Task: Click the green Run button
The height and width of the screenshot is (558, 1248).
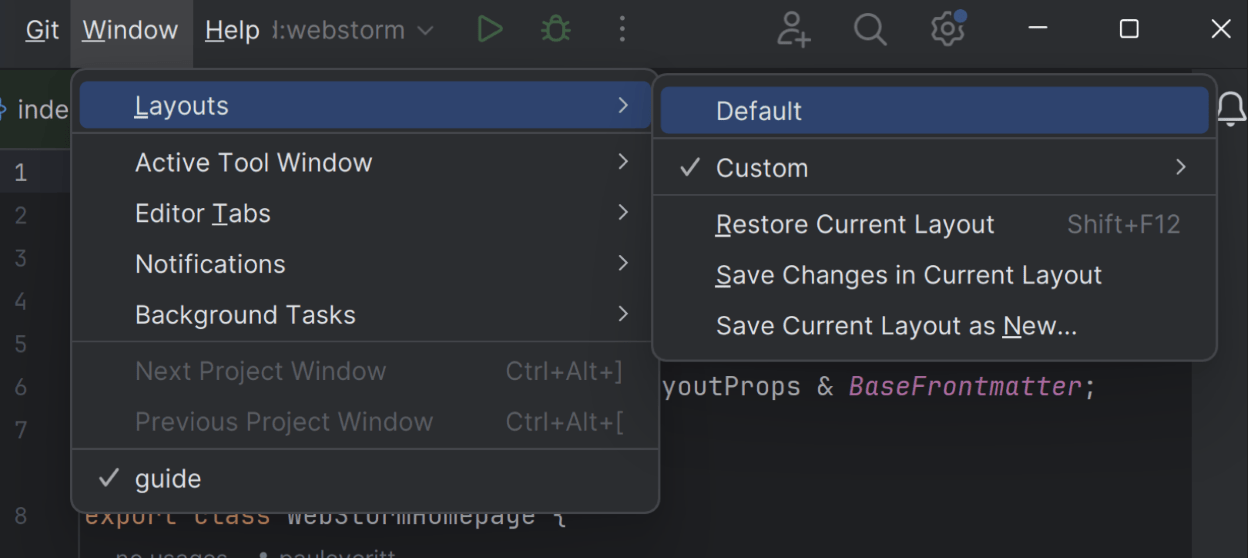Action: pos(489,30)
